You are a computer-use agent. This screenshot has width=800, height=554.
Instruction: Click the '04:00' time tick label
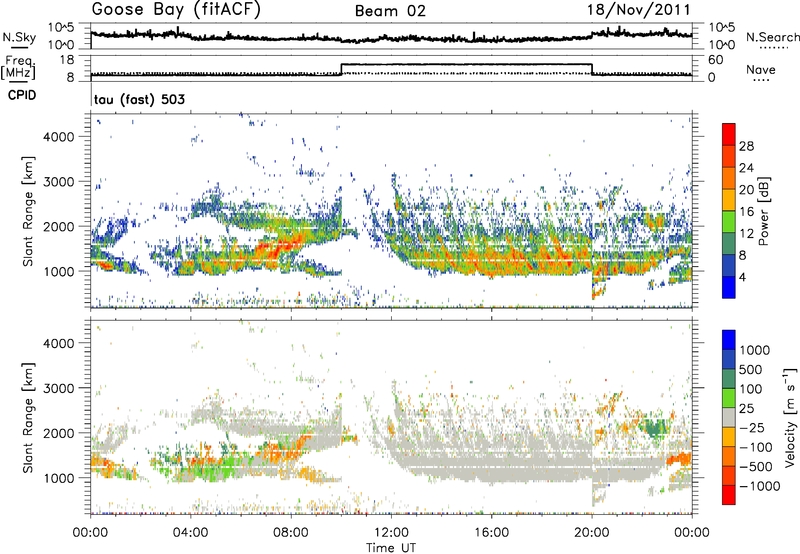pyautogui.click(x=190, y=533)
